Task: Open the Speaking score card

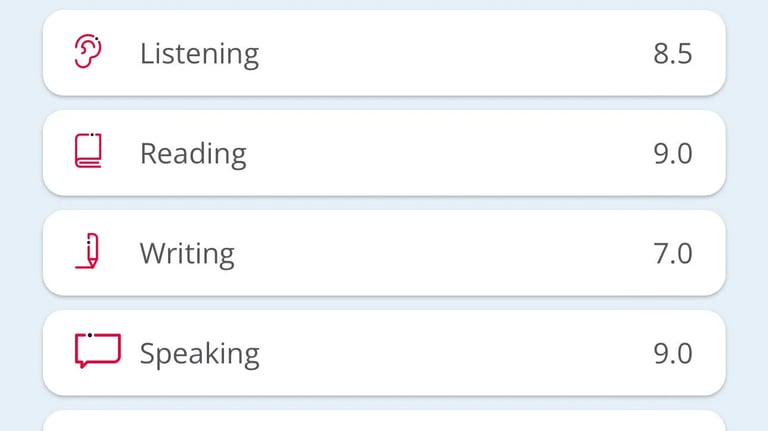Action: click(x=384, y=353)
